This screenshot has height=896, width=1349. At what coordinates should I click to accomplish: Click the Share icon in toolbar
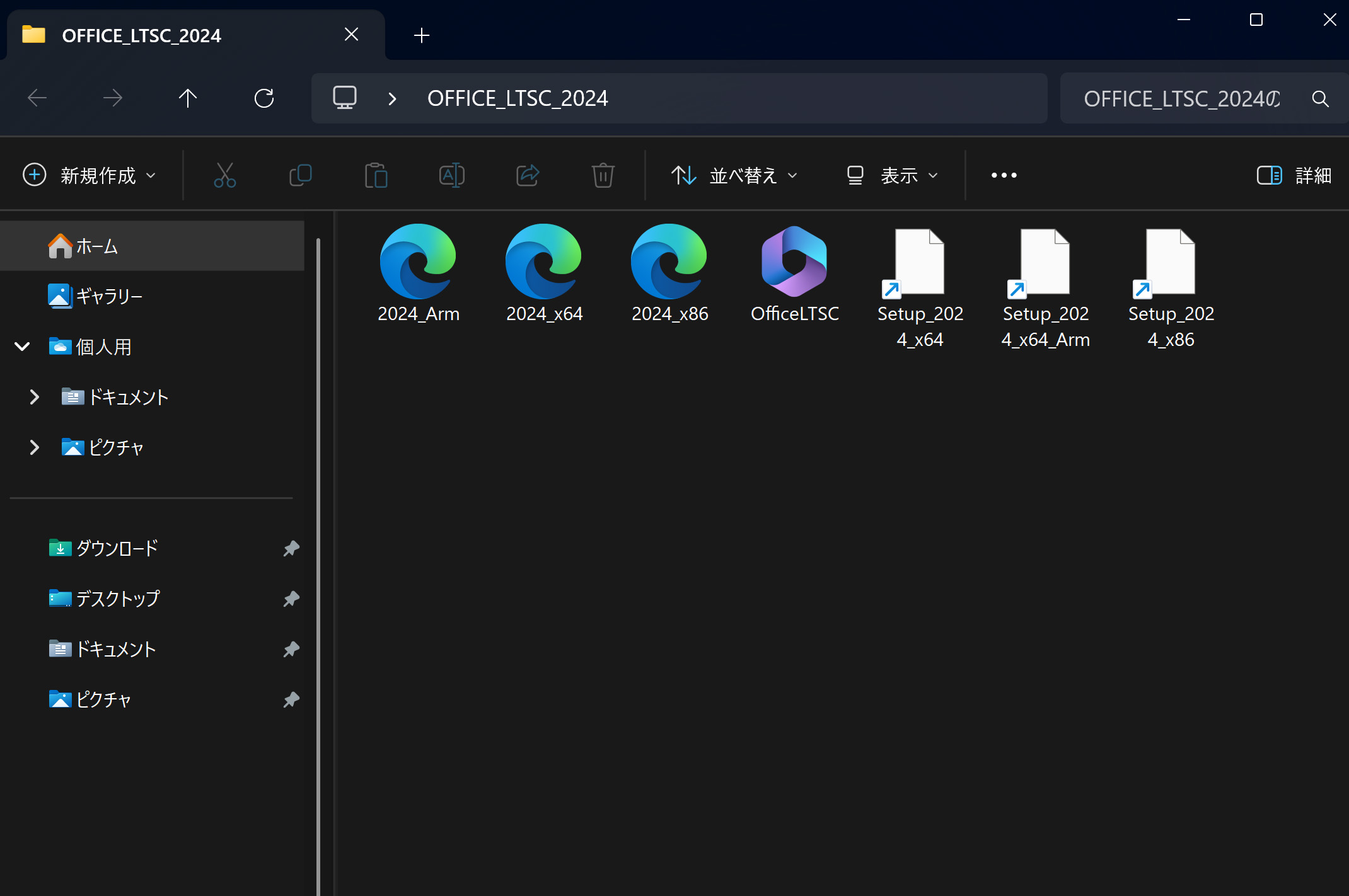(527, 175)
